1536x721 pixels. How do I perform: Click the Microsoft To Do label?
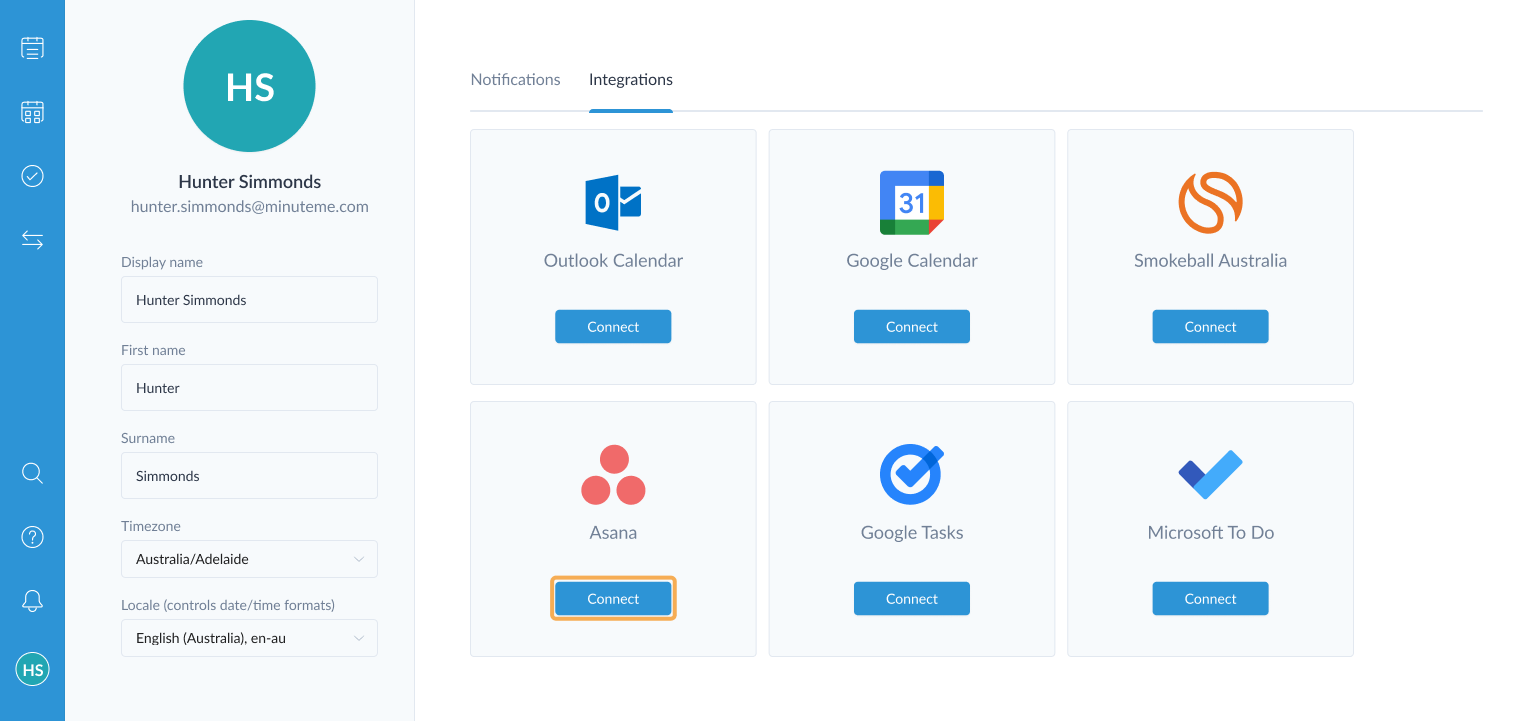1210,533
